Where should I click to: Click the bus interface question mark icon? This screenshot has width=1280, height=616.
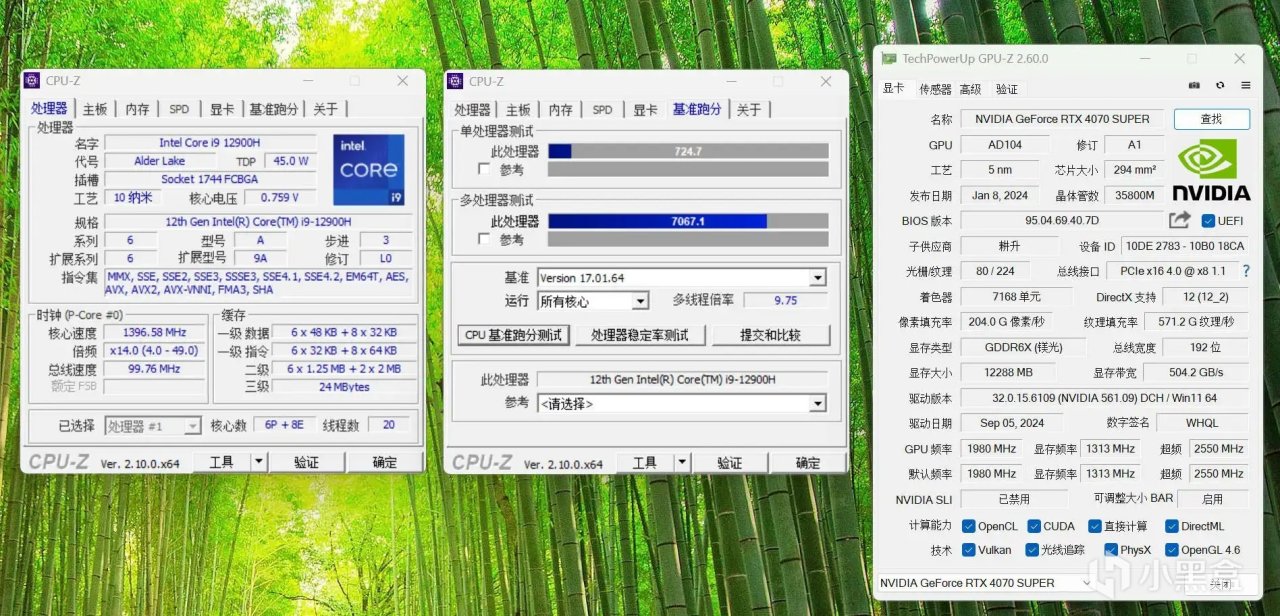[x=1246, y=271]
